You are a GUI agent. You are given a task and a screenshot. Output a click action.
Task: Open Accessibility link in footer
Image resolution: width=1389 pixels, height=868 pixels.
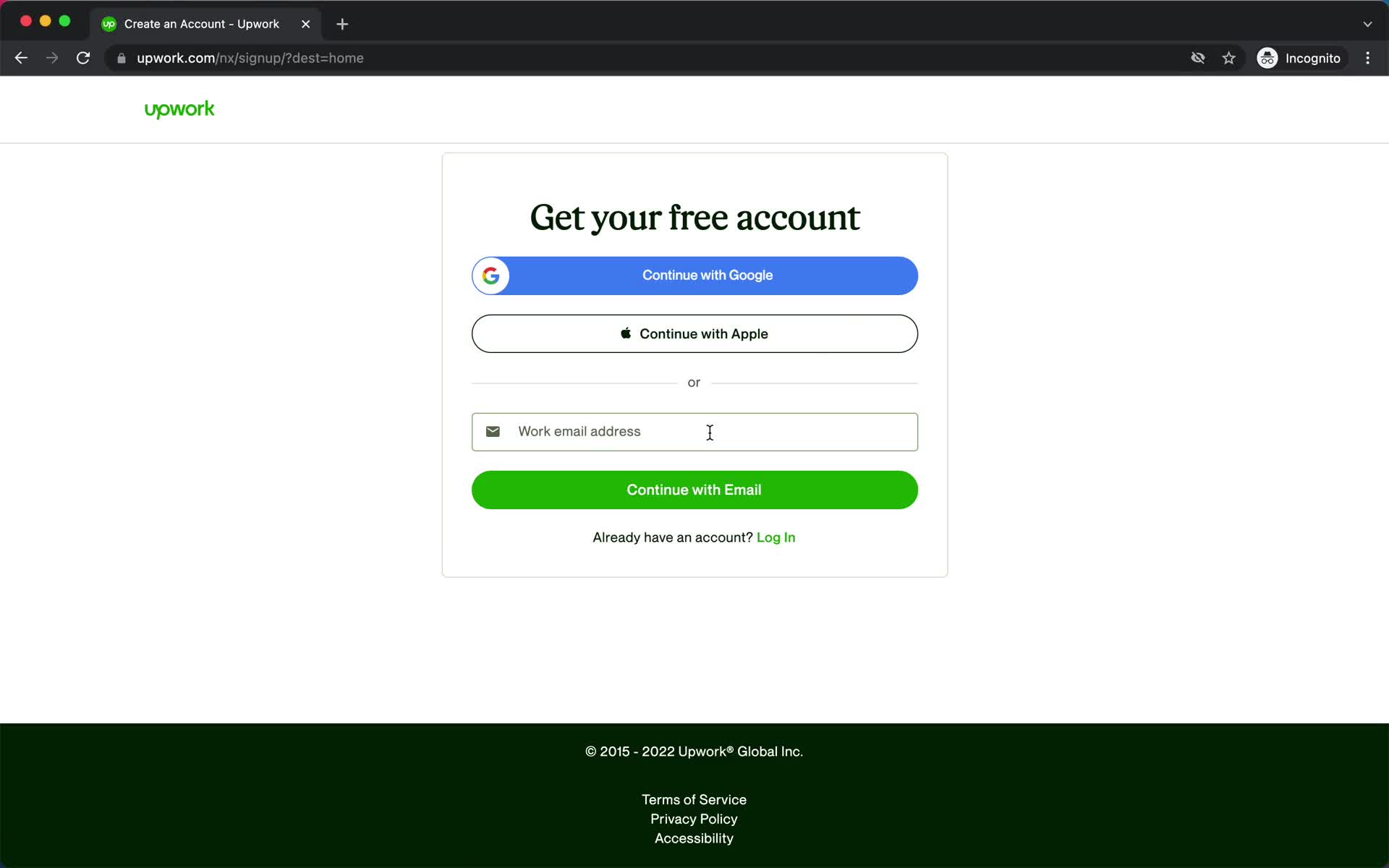coord(694,838)
